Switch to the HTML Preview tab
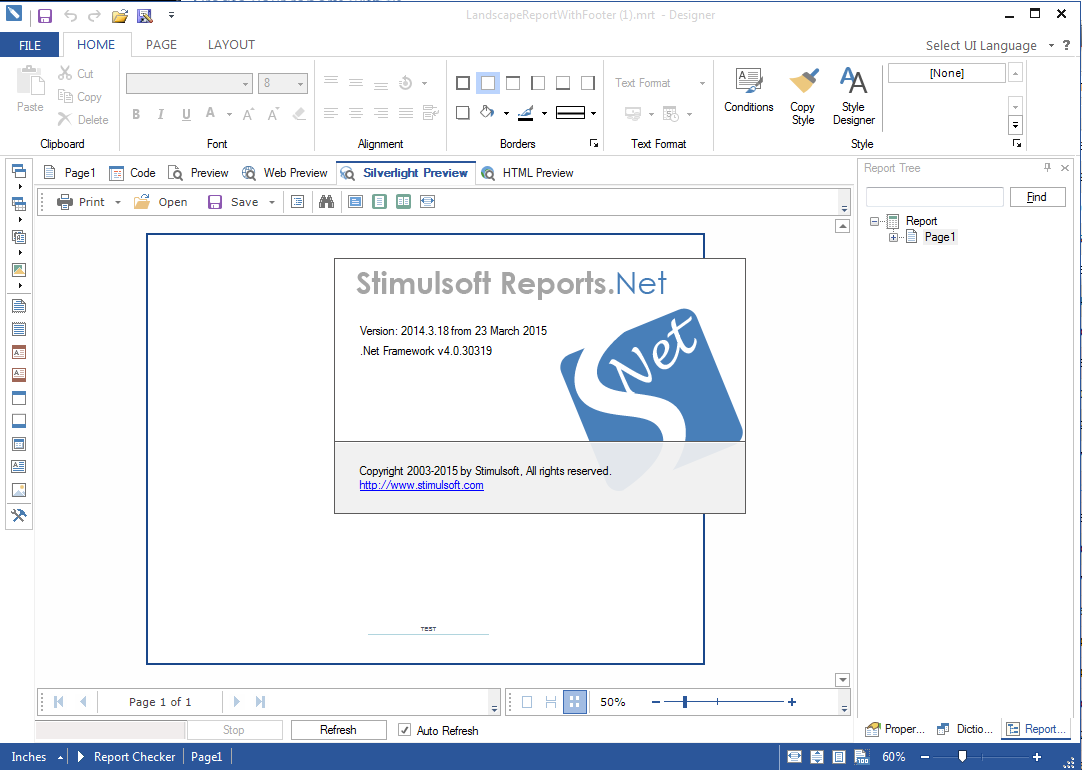 (527, 172)
